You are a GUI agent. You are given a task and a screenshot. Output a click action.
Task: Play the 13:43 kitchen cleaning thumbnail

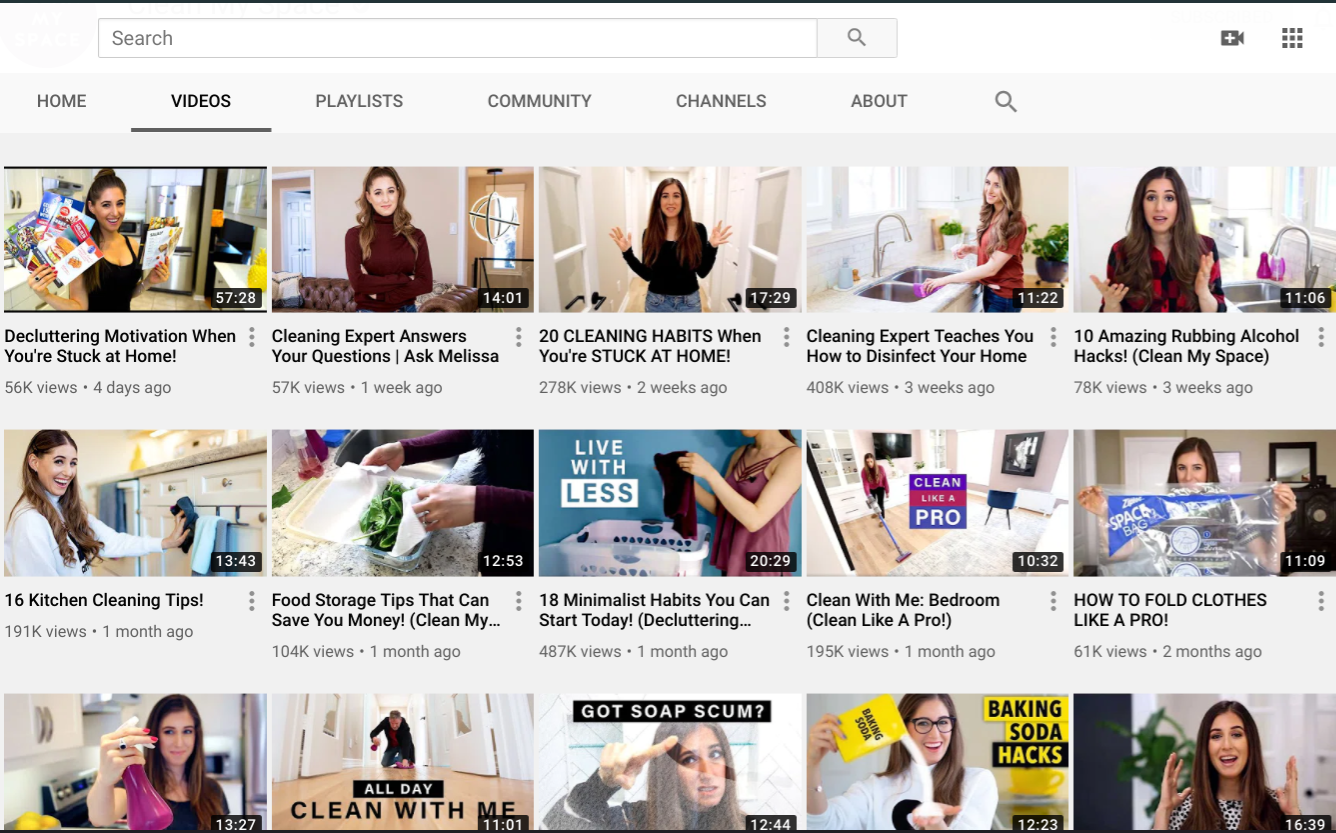[x=135, y=503]
